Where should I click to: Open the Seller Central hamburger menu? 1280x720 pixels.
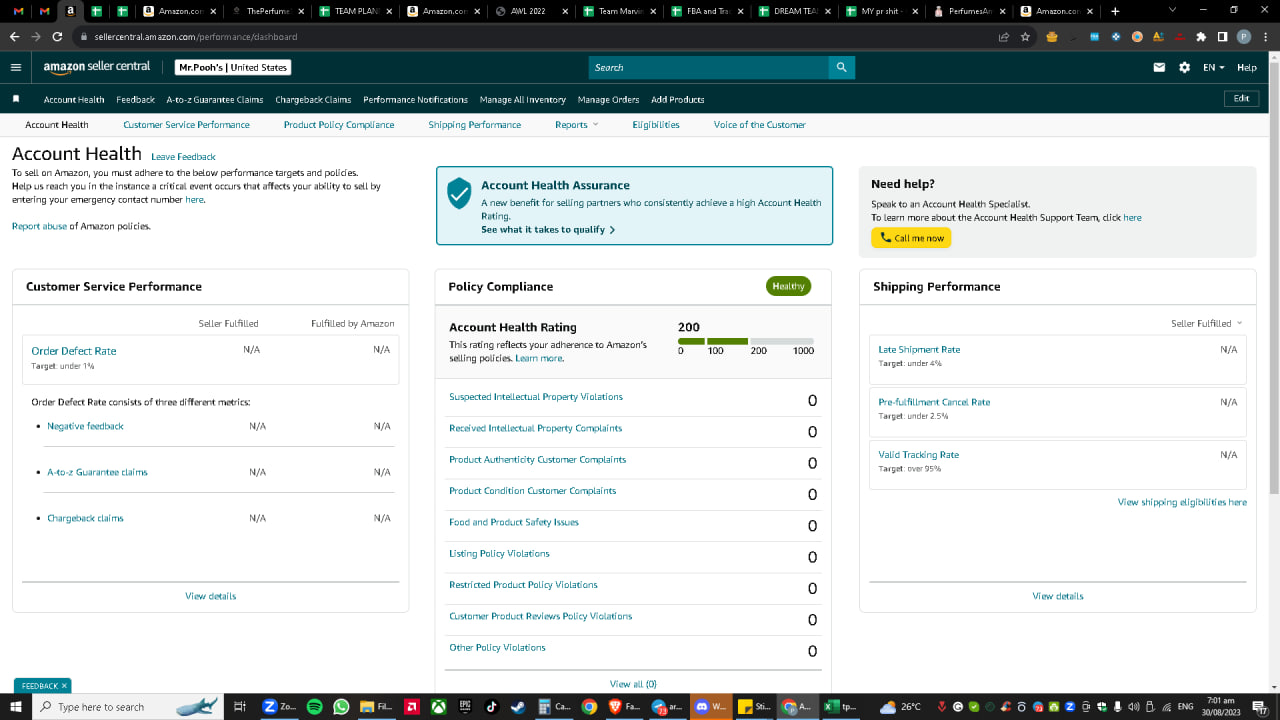[15, 67]
